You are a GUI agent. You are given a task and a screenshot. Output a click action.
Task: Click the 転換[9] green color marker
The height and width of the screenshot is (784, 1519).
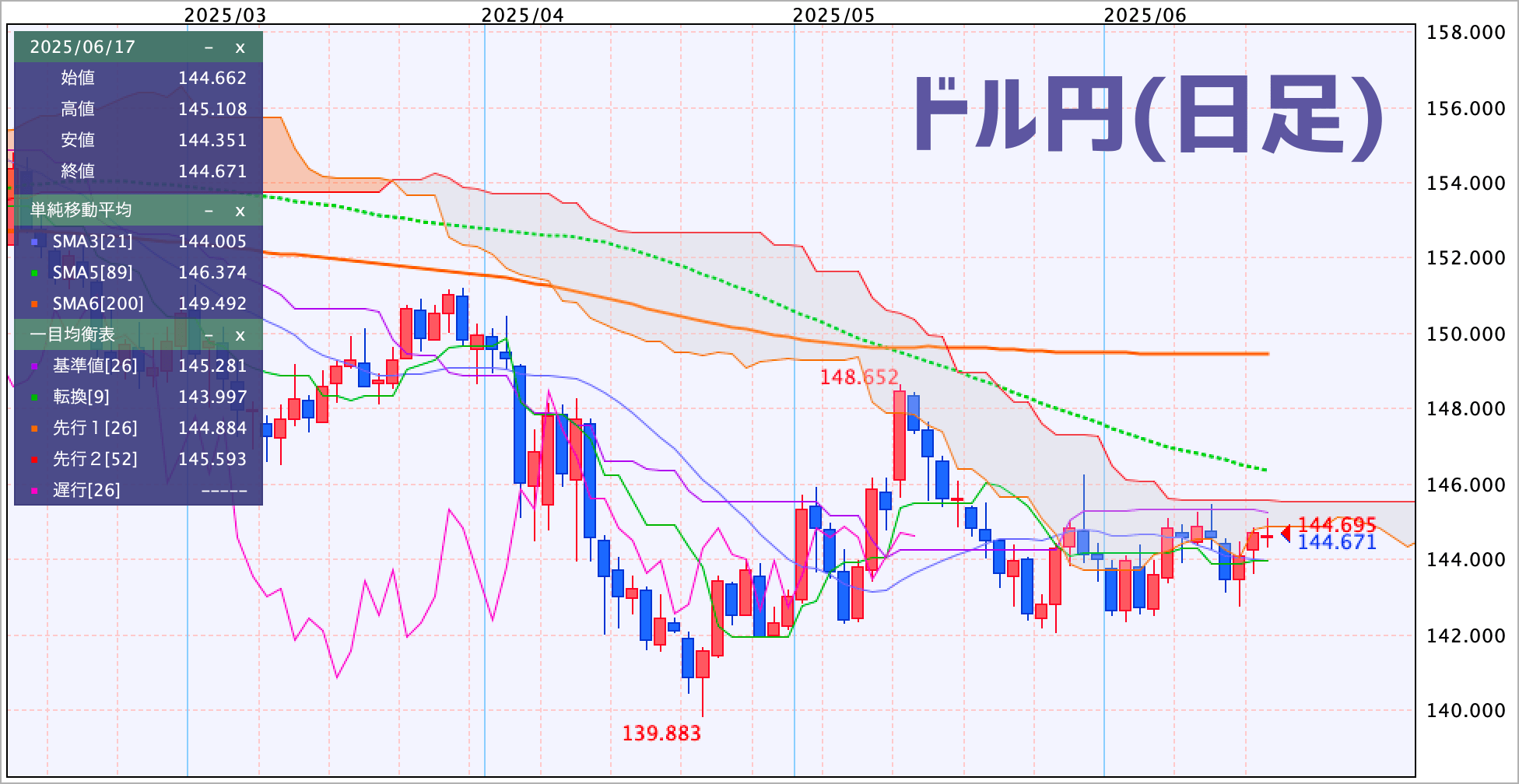point(34,398)
